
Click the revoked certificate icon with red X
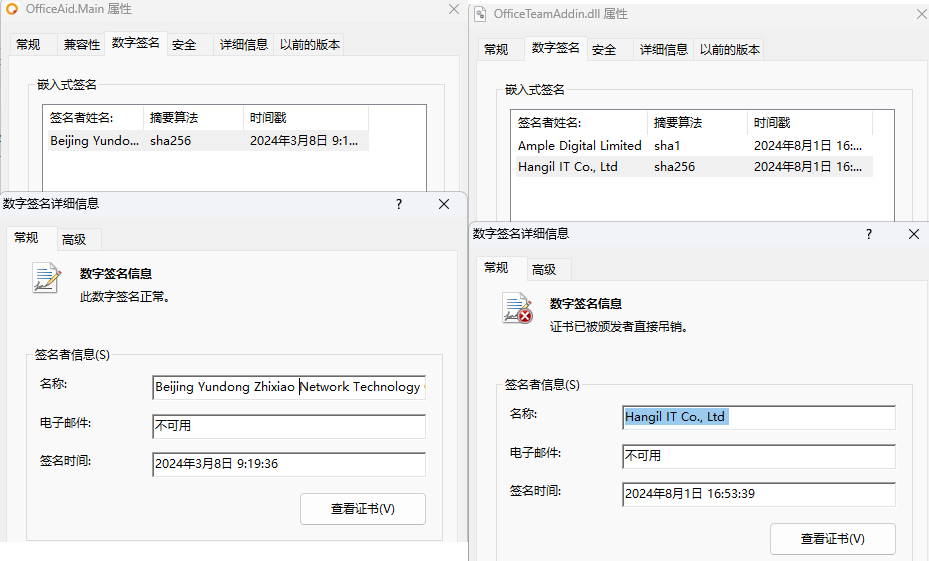coord(517,309)
